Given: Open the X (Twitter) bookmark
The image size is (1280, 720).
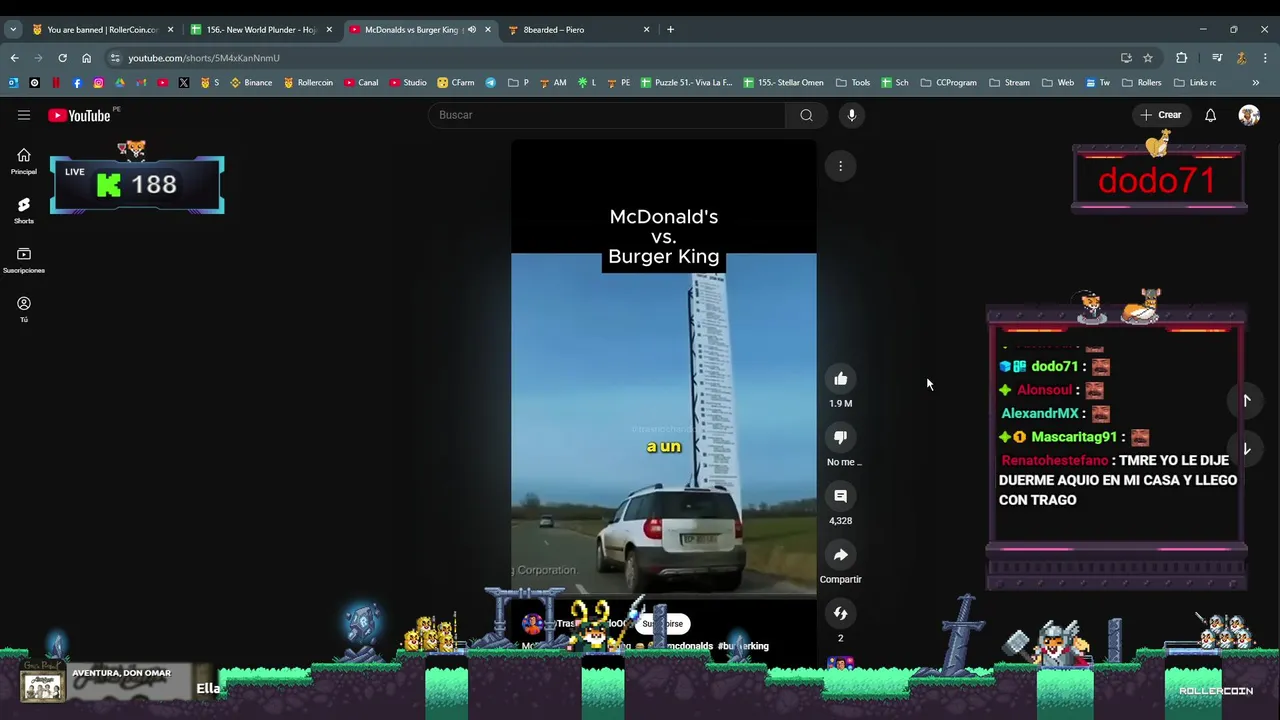Looking at the screenshot, I should [x=184, y=83].
